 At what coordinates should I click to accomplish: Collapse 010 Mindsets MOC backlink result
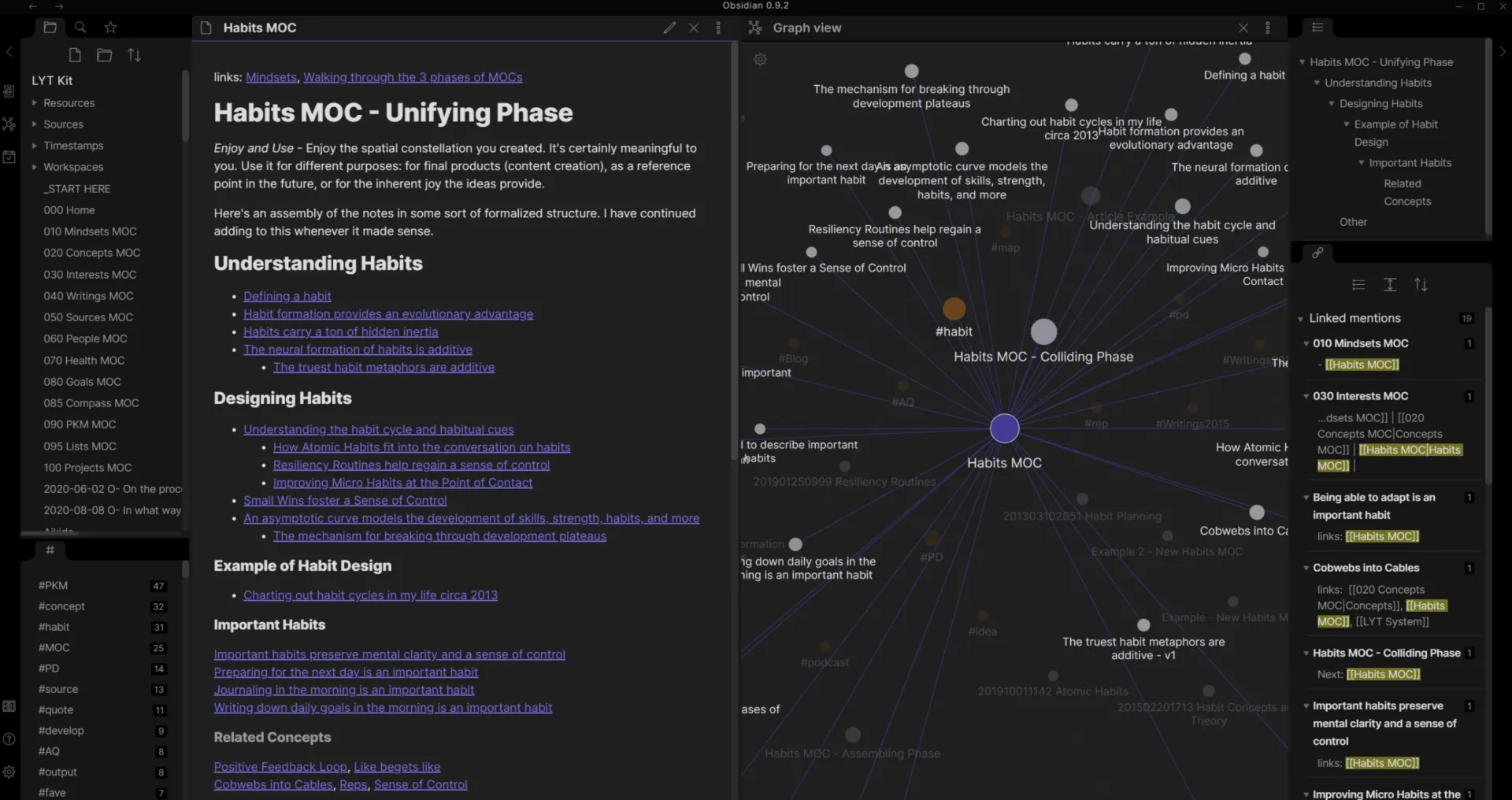click(1306, 343)
